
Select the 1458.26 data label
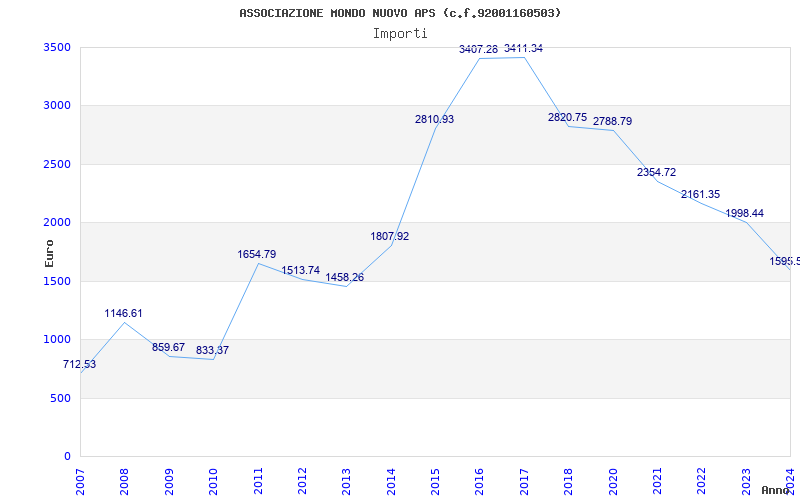click(x=345, y=278)
